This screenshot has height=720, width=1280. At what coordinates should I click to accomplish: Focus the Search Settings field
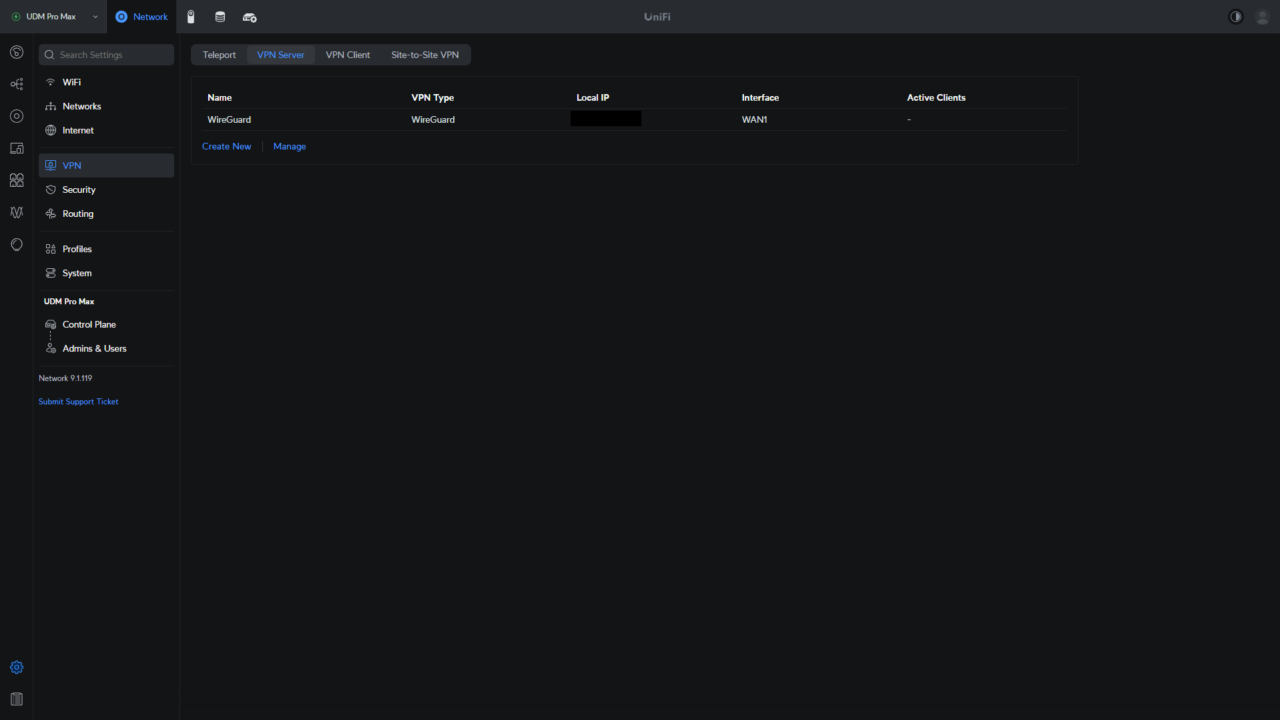[x=106, y=55]
